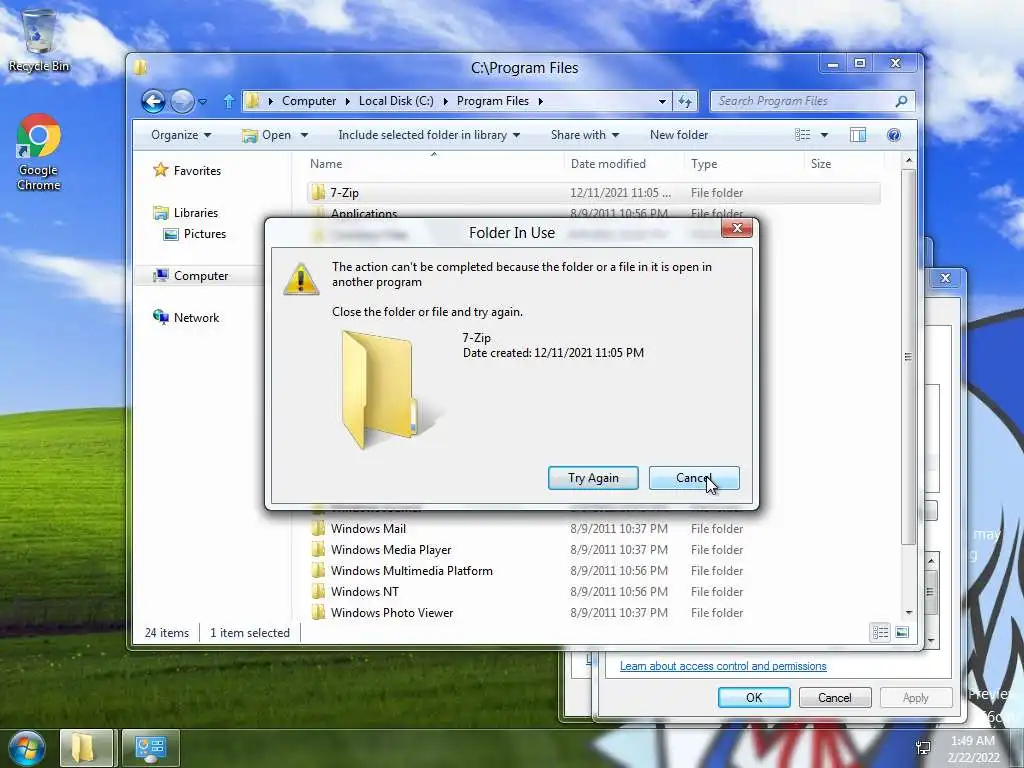Image resolution: width=1024 pixels, height=768 pixels.
Task: Click the network tray icon
Action: [923, 748]
